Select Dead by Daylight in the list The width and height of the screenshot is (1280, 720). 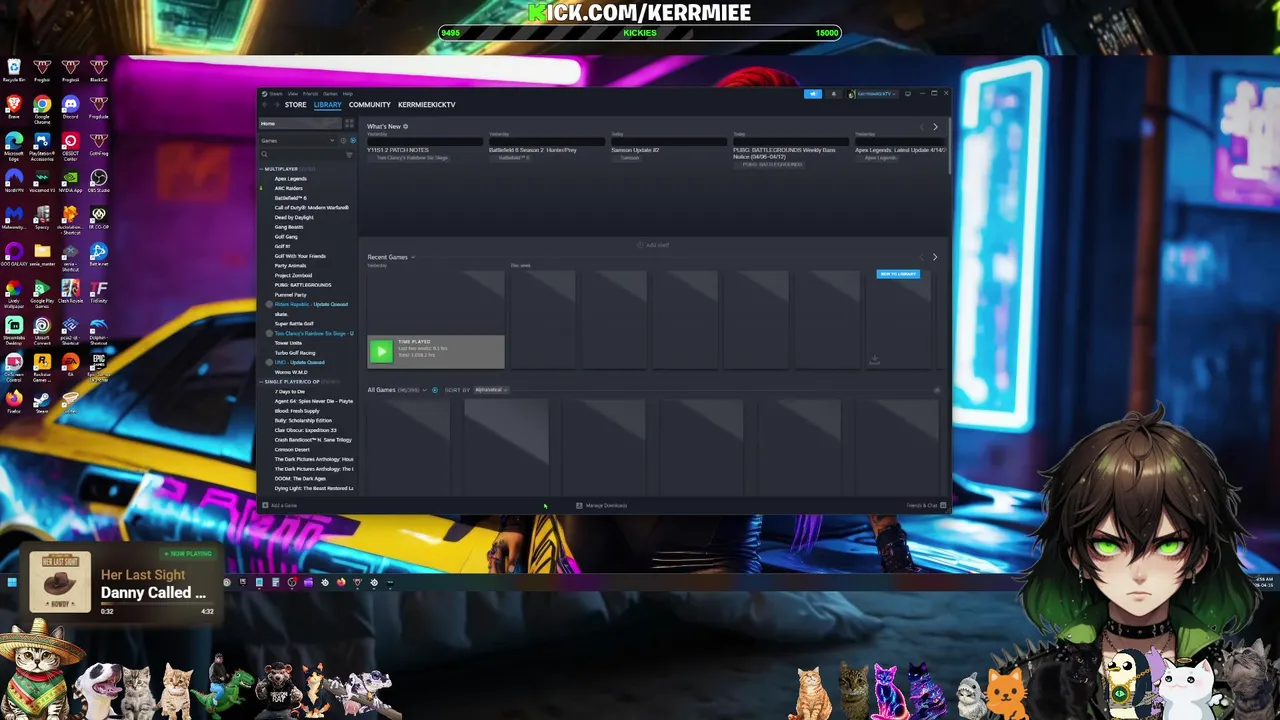click(294, 217)
